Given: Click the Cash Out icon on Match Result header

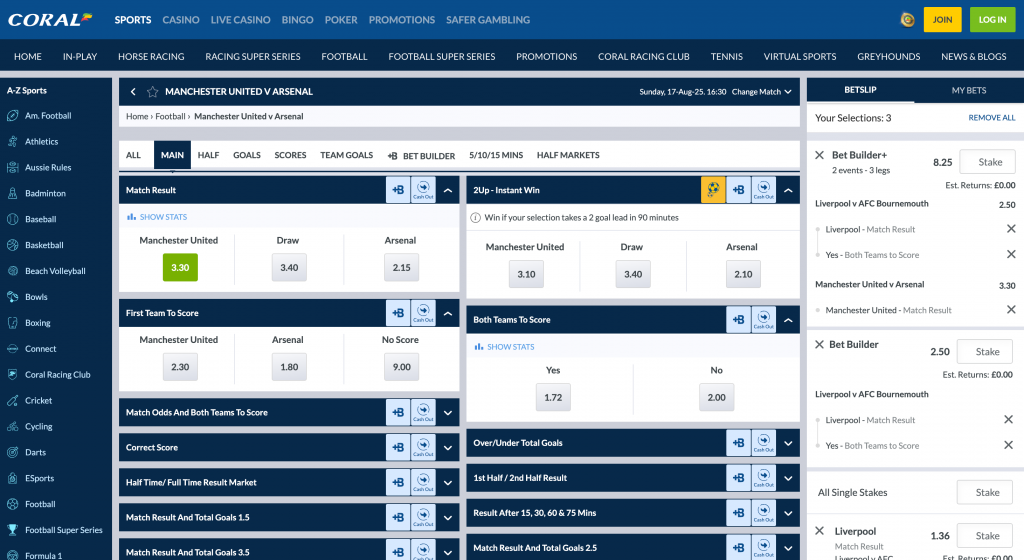Looking at the screenshot, I should pyautogui.click(x=423, y=190).
